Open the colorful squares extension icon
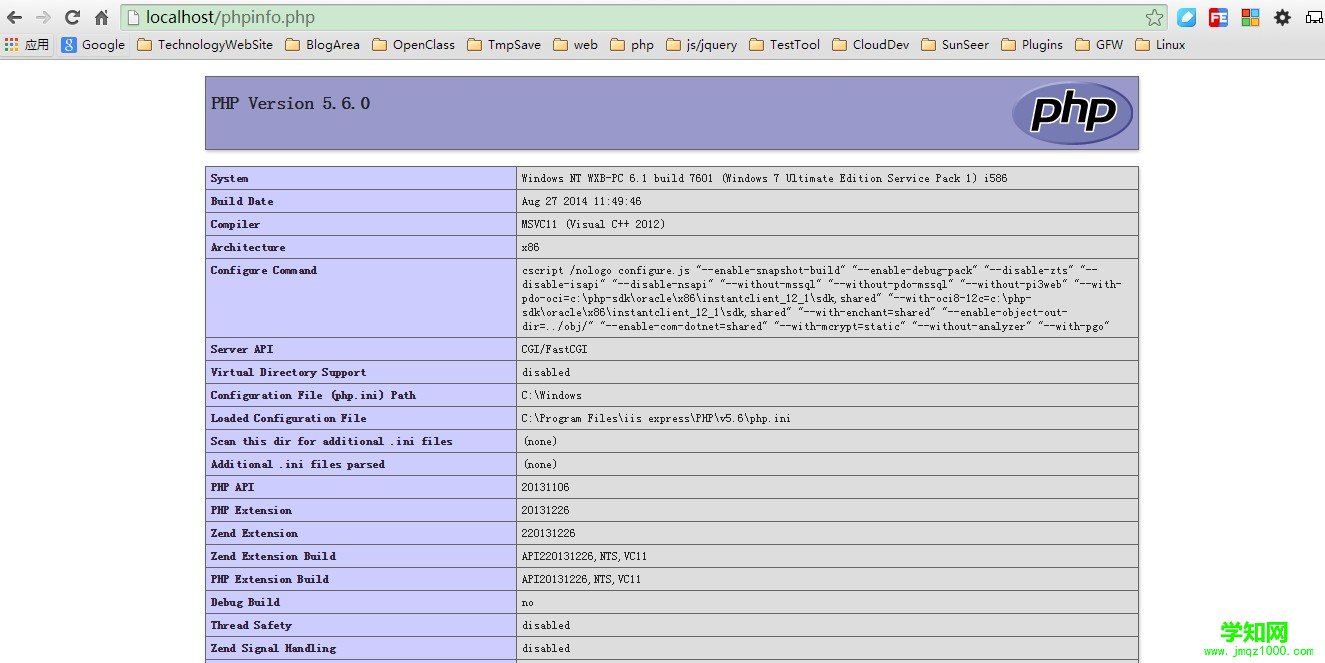Screen dimensions: 1325x663 pos(1250,17)
